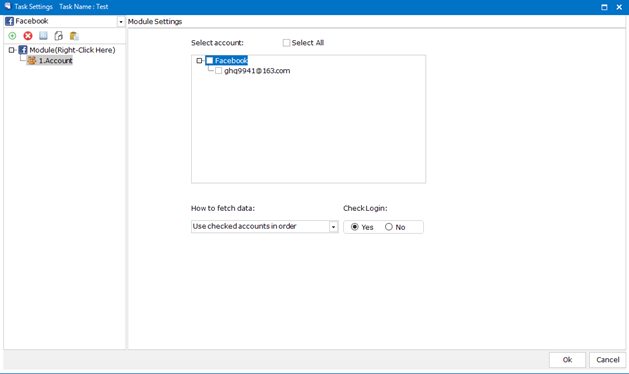
Task: Click the app icon in the title bar
Action: click(x=7, y=6)
